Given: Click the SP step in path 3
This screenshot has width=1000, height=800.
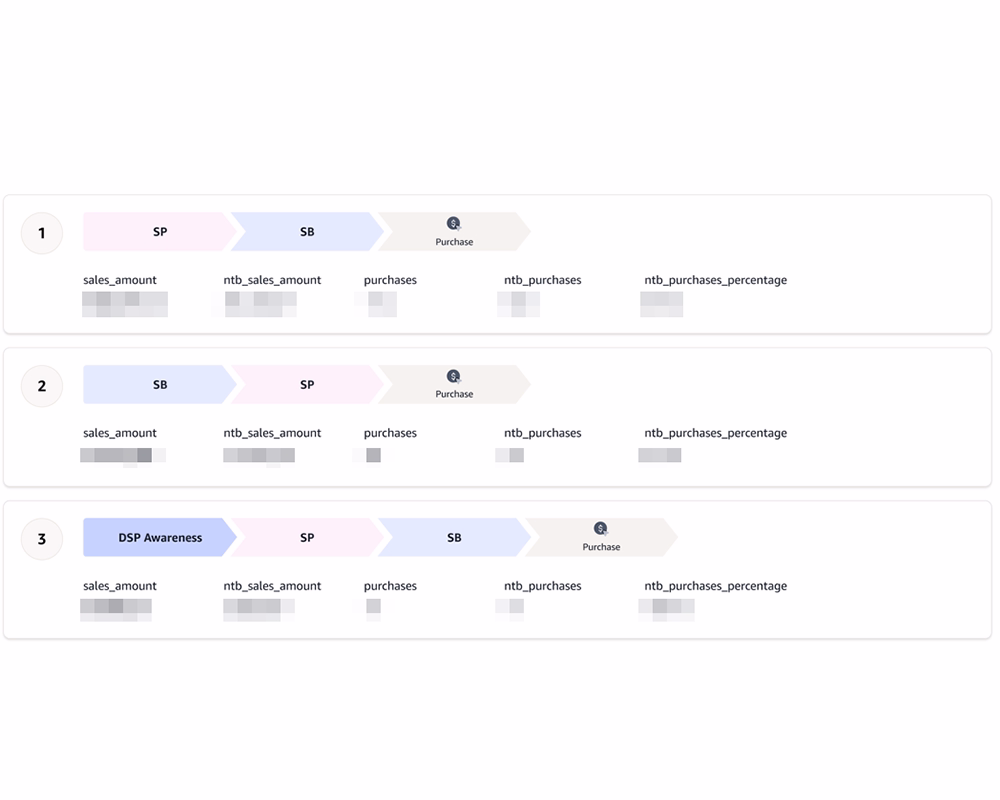Looking at the screenshot, I should click(x=307, y=537).
